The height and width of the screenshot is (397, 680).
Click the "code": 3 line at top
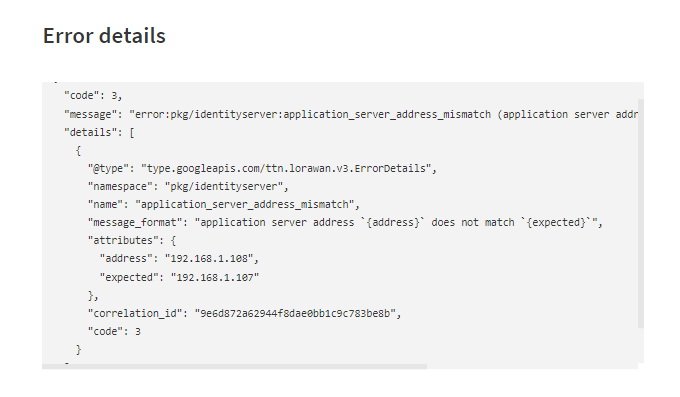click(x=93, y=95)
